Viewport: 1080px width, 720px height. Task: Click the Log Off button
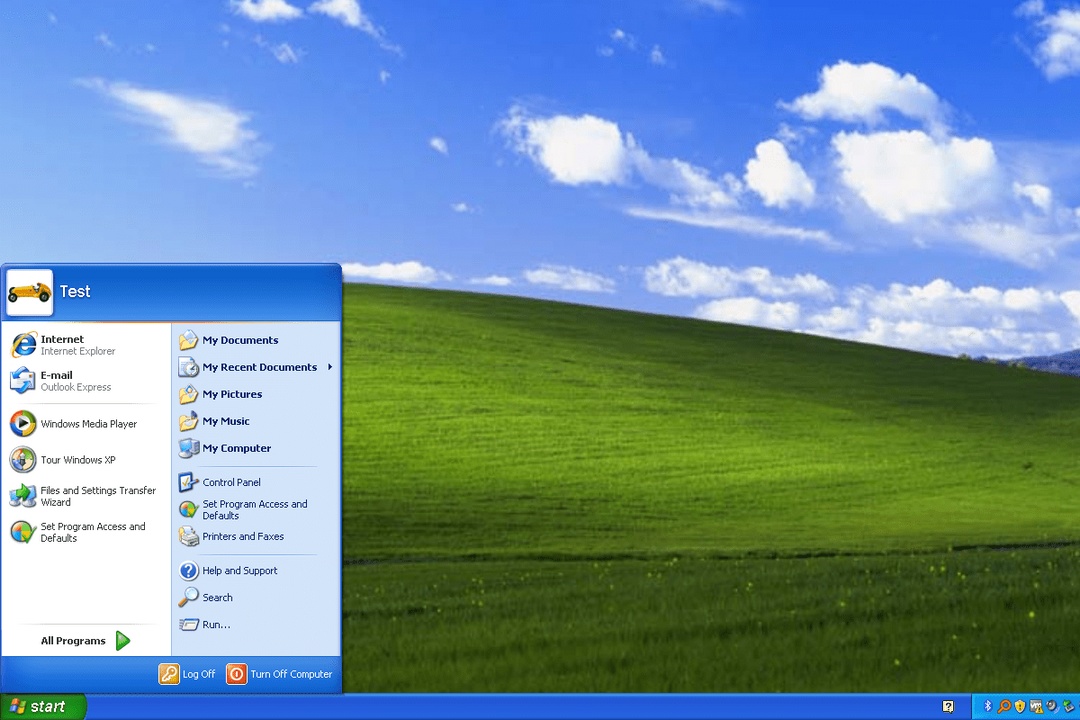[x=187, y=674]
